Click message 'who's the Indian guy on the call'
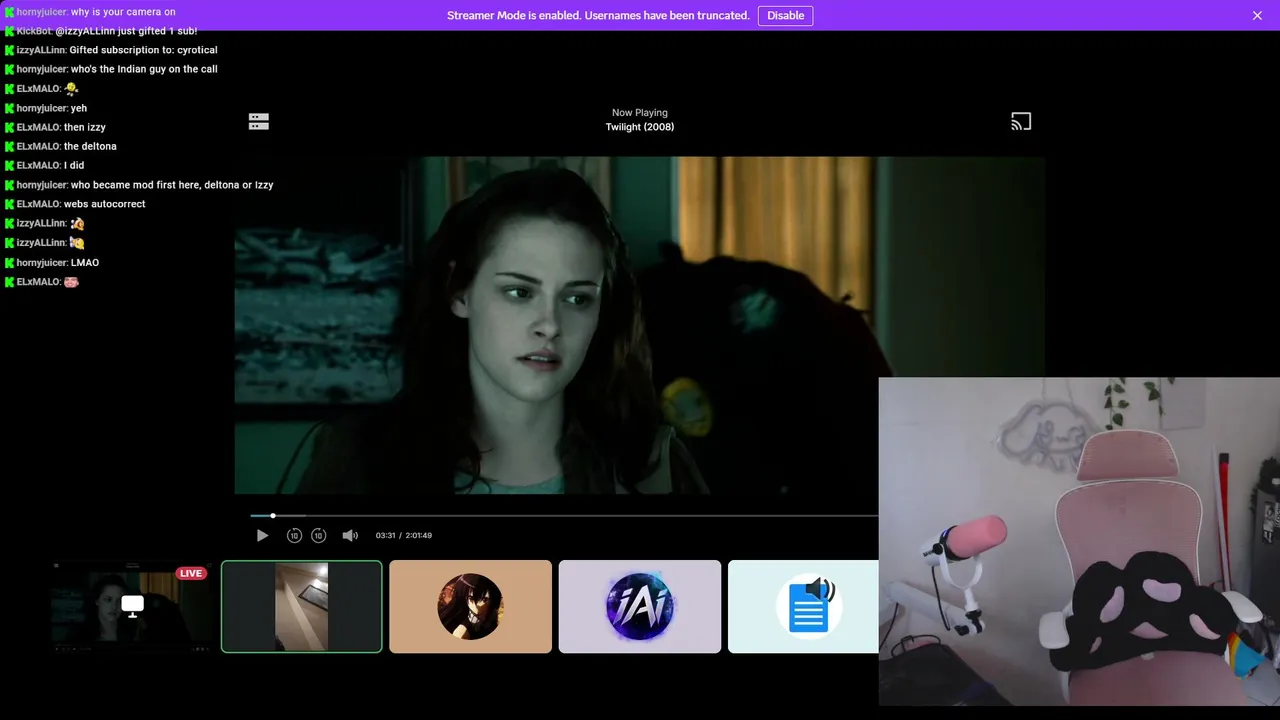 click(144, 69)
